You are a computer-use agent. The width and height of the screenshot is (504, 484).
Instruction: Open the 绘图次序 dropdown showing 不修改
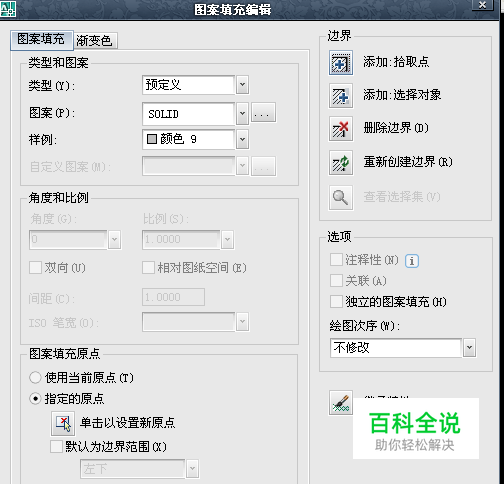[x=469, y=348]
